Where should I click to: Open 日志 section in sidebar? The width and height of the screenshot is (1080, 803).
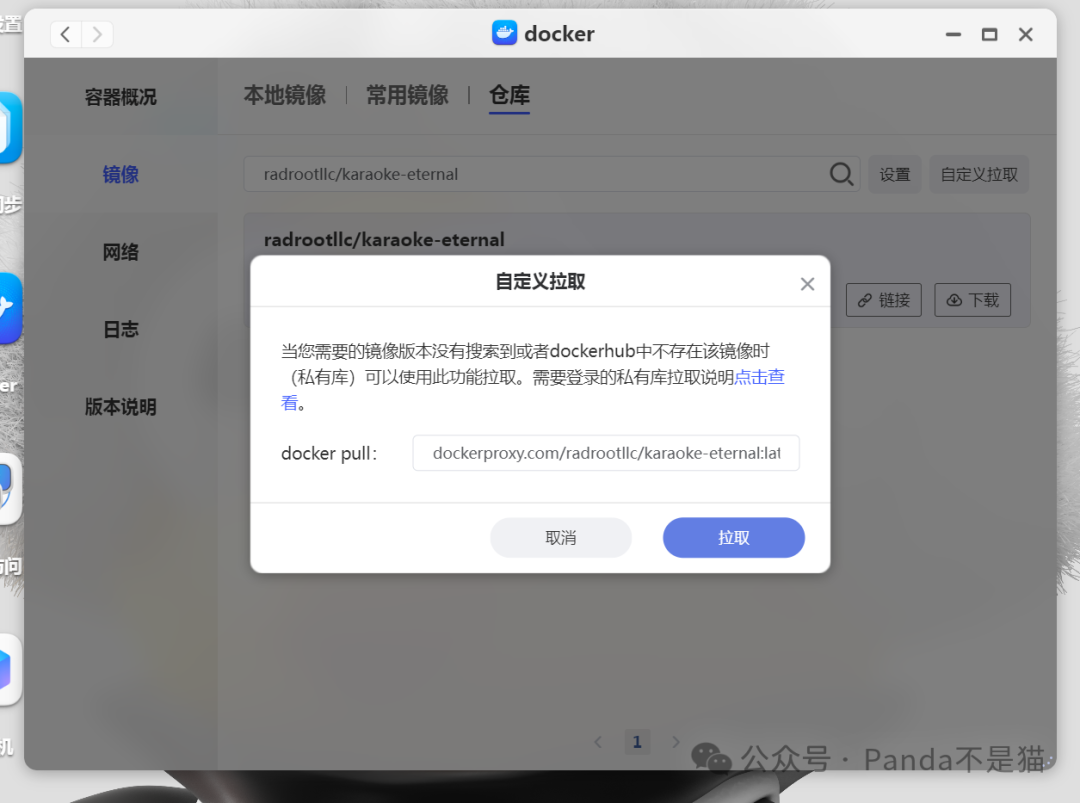[x=121, y=329]
